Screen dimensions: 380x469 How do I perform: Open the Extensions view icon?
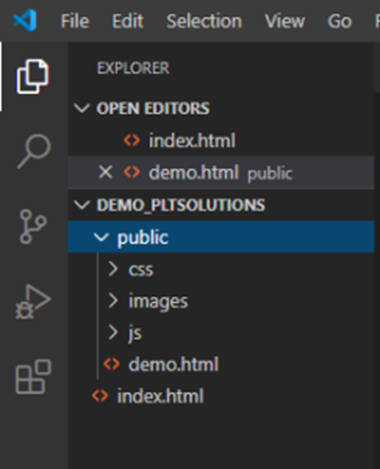tap(33, 377)
